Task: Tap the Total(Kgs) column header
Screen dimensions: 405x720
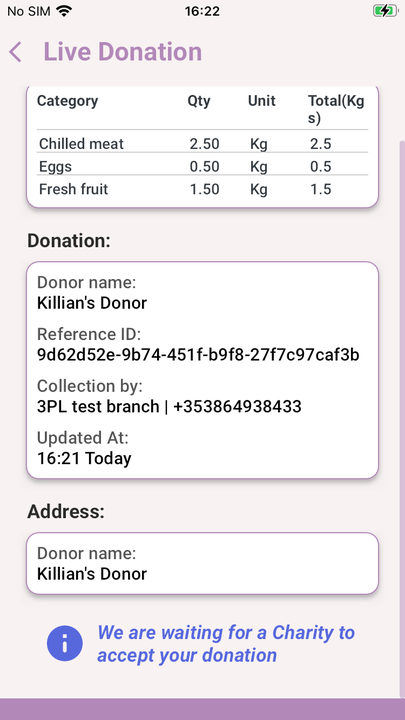Action: coord(336,109)
